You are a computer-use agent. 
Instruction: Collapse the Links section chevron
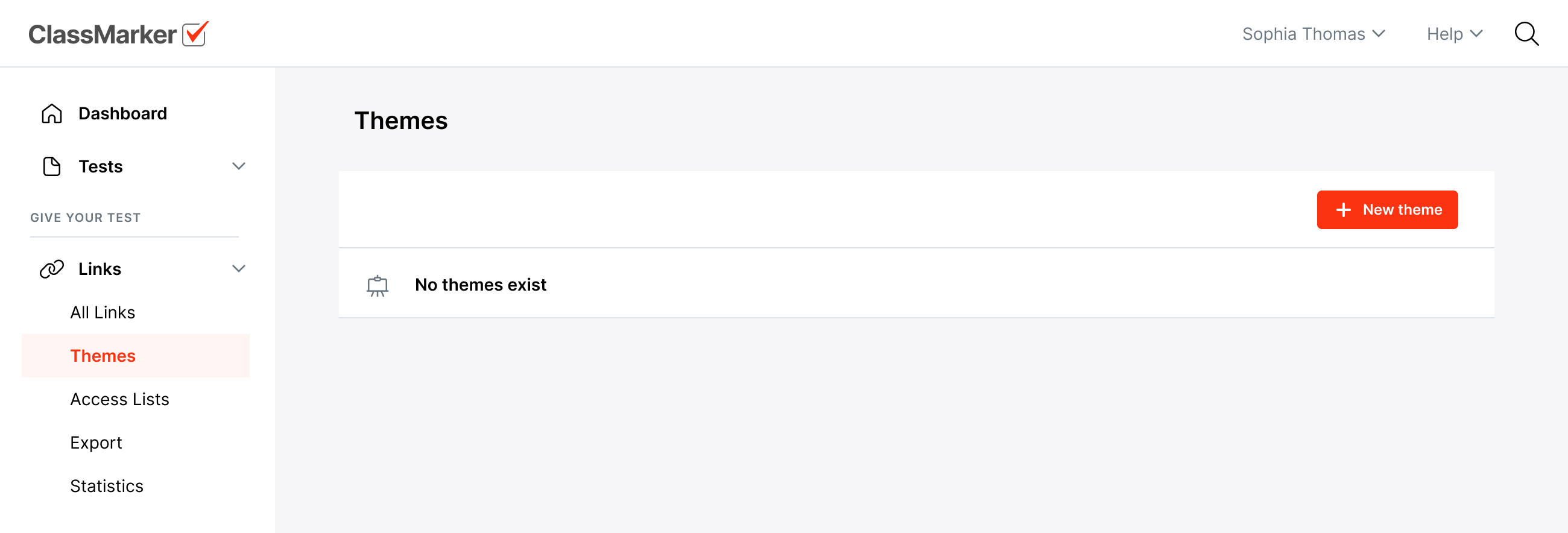coord(239,269)
